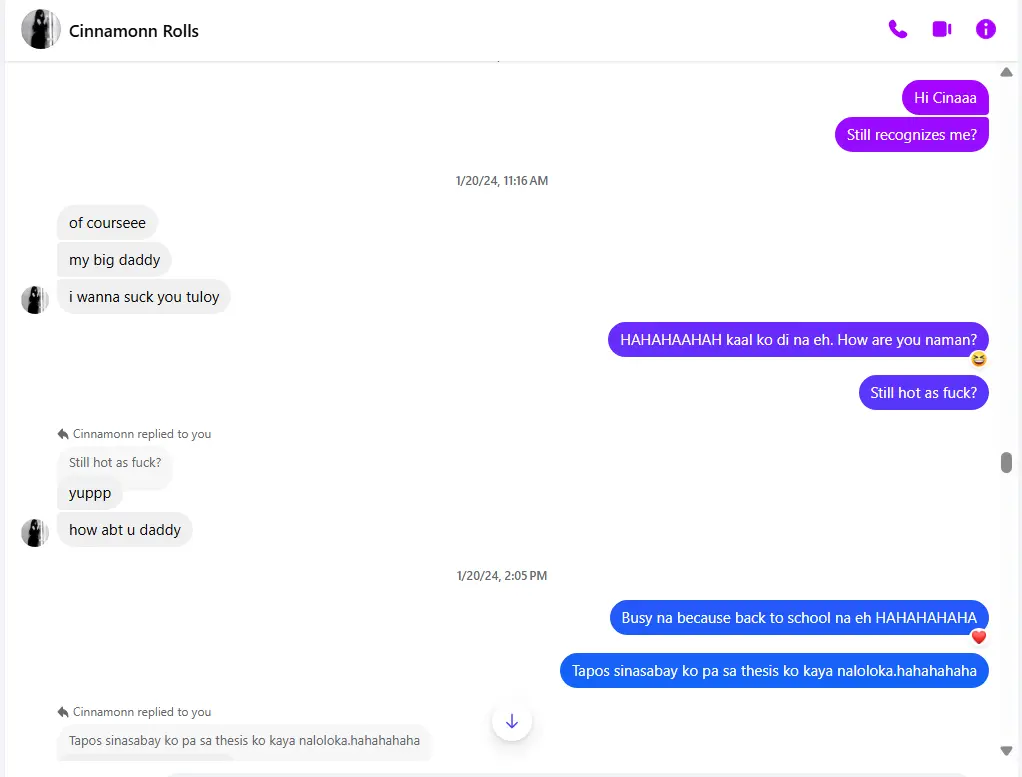Select the 'Still recognizes me?' message bubble
Screen dimensions: 1022x777
911,135
